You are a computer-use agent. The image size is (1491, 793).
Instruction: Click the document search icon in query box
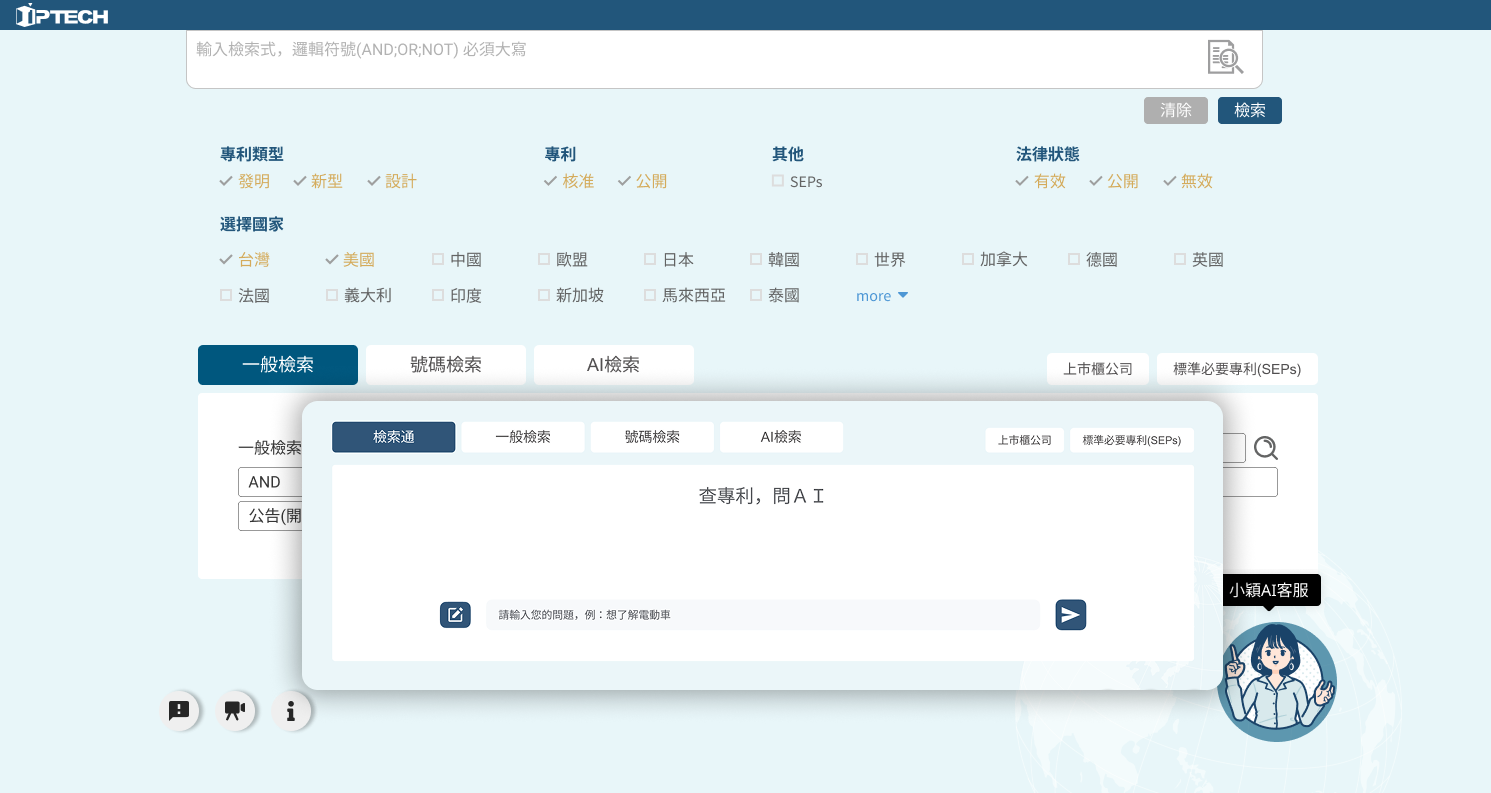[1224, 57]
